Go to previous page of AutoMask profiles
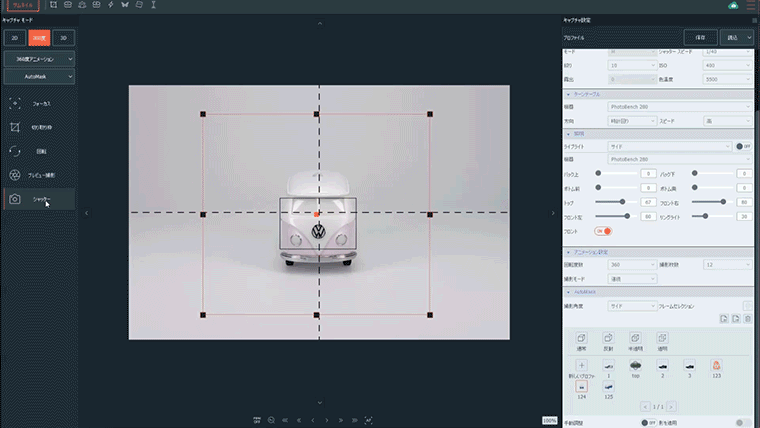The width and height of the screenshot is (760, 428). tap(645, 407)
